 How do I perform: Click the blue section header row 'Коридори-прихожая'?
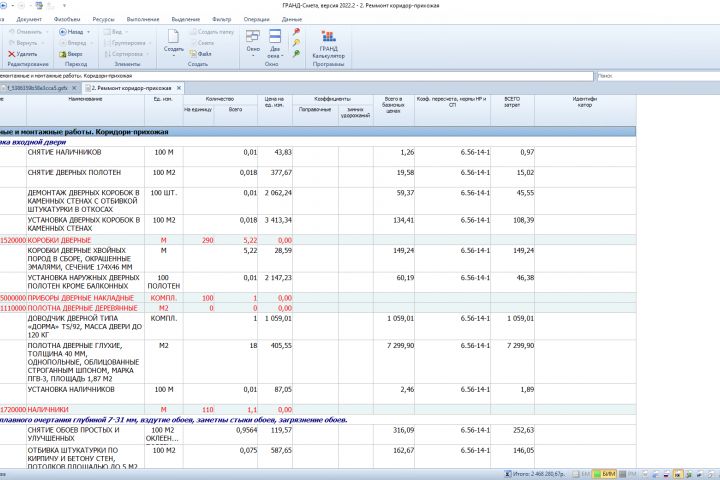(318, 132)
